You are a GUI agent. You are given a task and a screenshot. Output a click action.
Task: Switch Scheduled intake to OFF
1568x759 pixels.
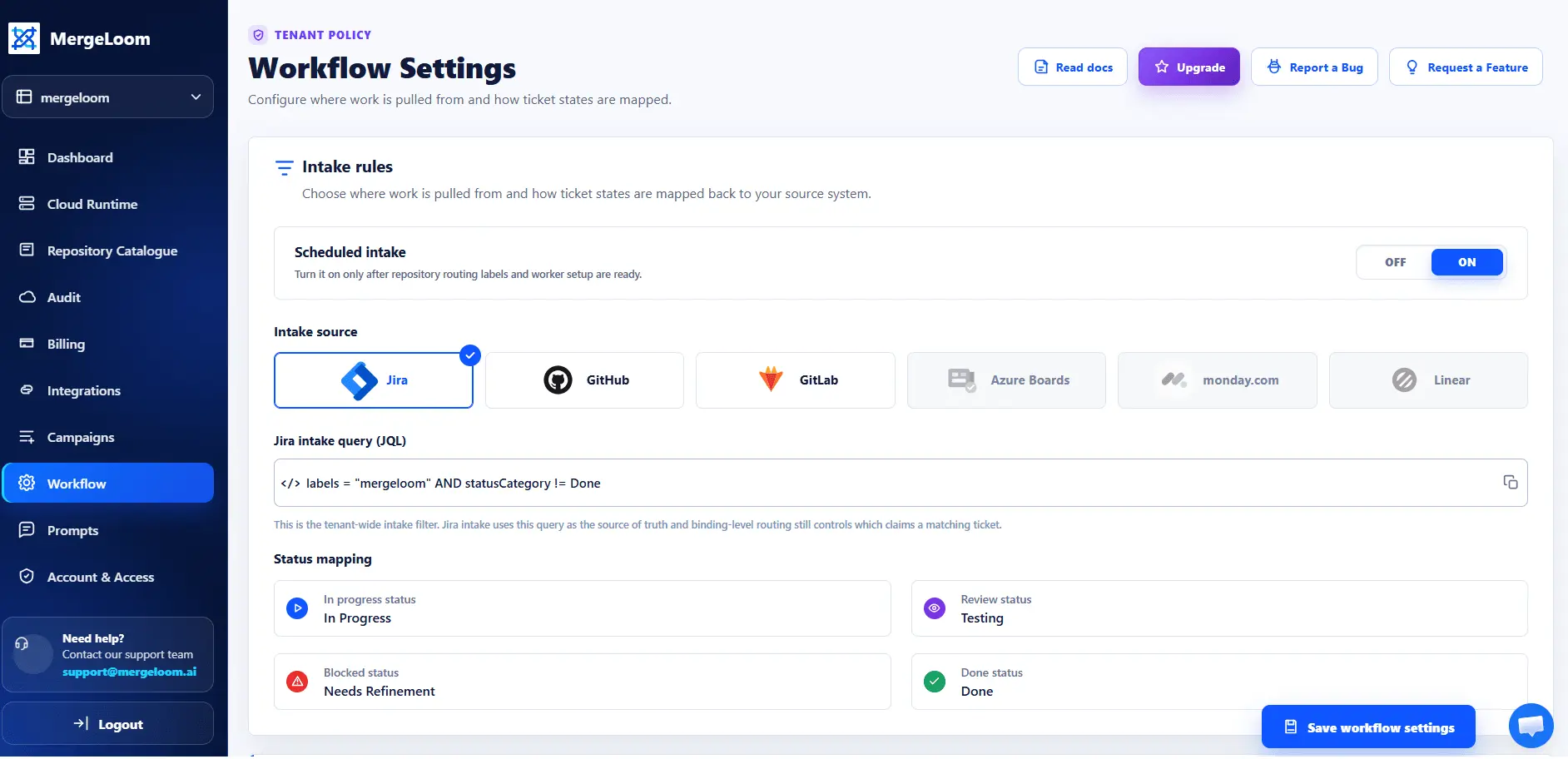(1396, 262)
